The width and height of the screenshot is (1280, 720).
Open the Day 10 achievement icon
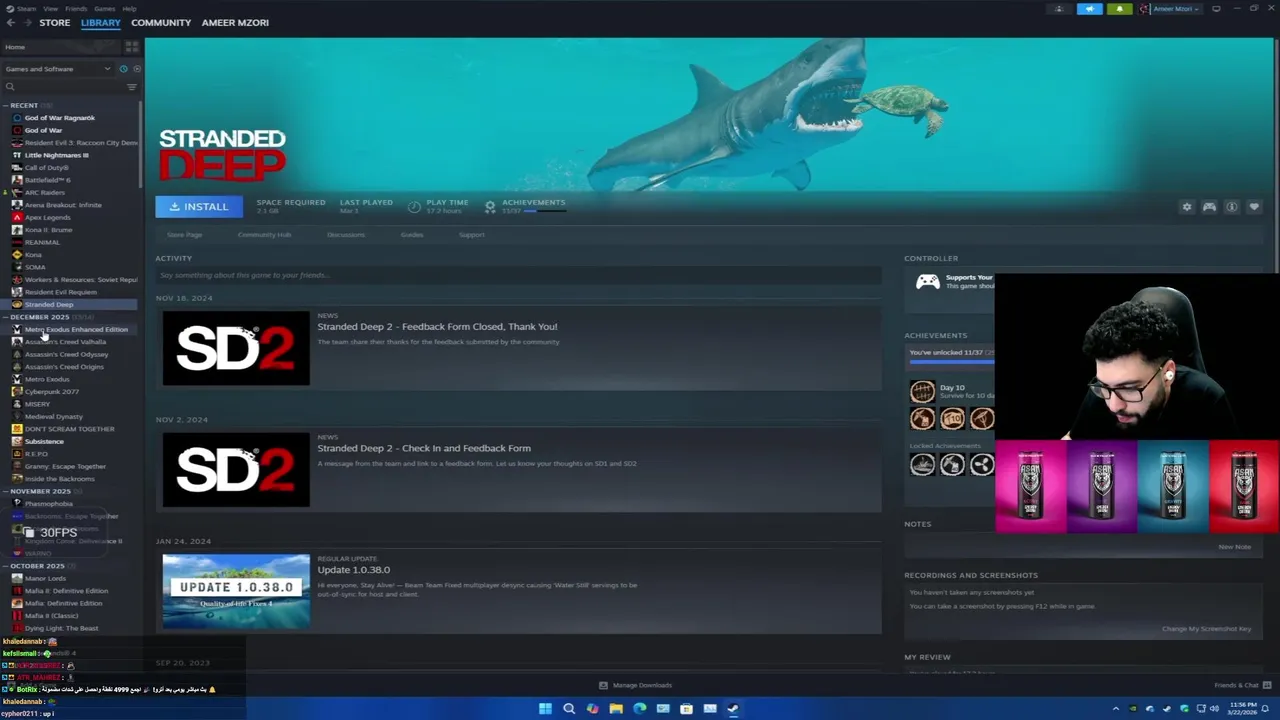(922, 391)
